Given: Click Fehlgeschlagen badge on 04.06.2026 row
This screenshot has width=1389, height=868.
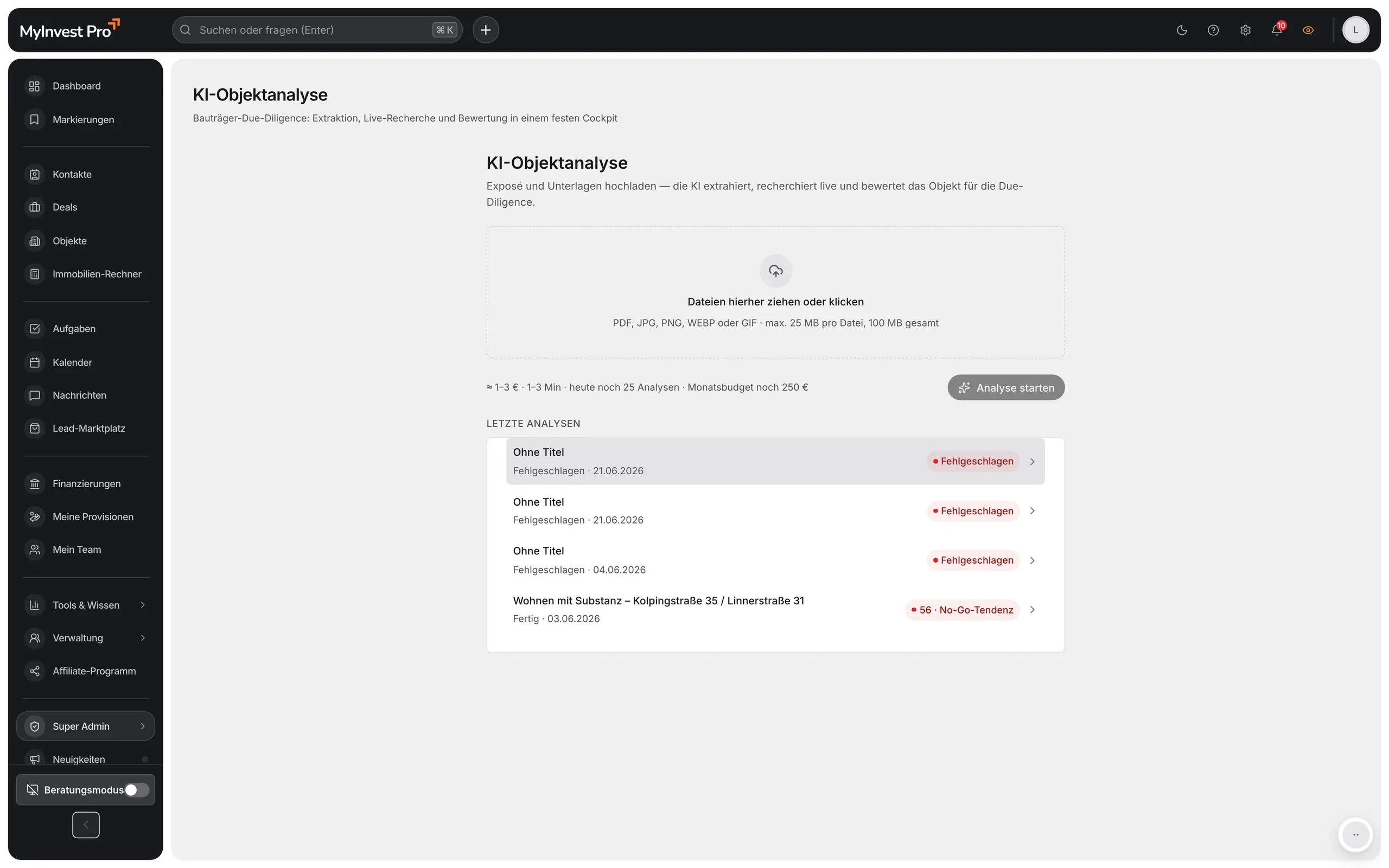Looking at the screenshot, I should (x=973, y=560).
